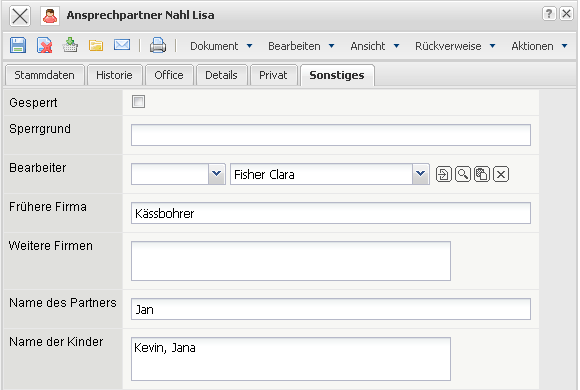
Task: Open linked Bearbeiter record arrow icon
Action: [x=444, y=174]
